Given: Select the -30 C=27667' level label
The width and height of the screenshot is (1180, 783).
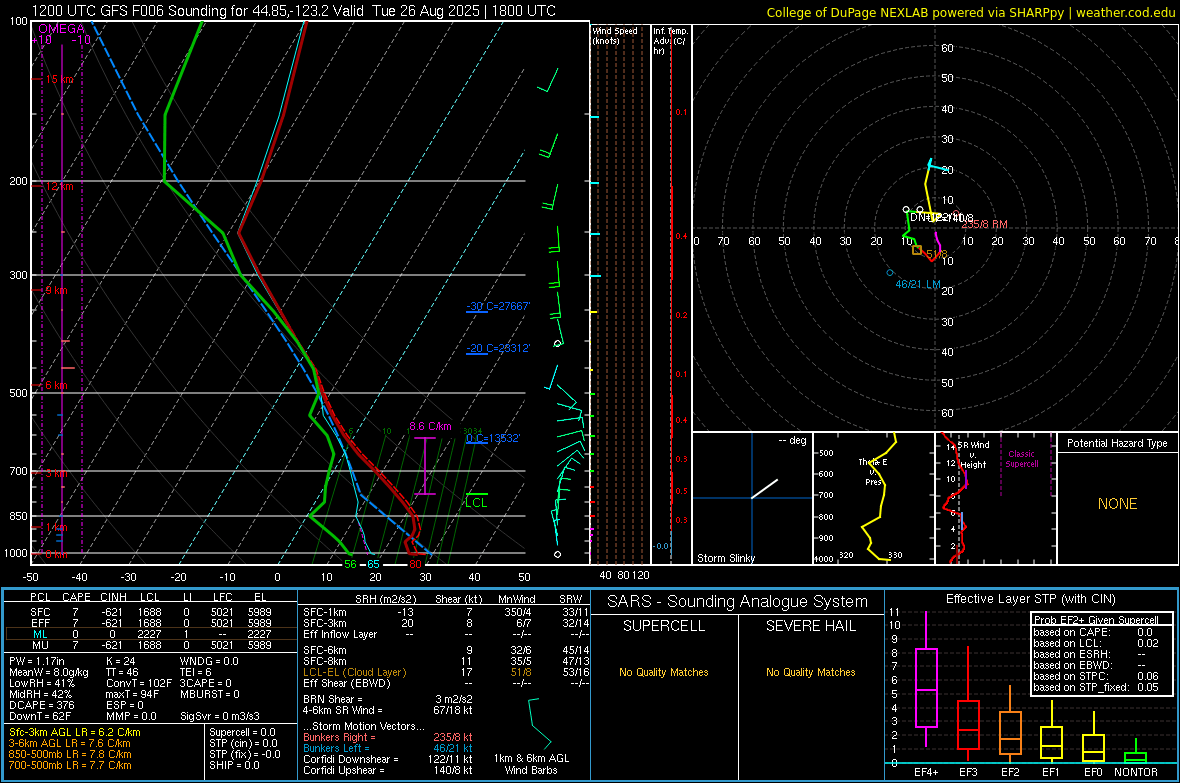Looking at the screenshot, I should click(498, 306).
